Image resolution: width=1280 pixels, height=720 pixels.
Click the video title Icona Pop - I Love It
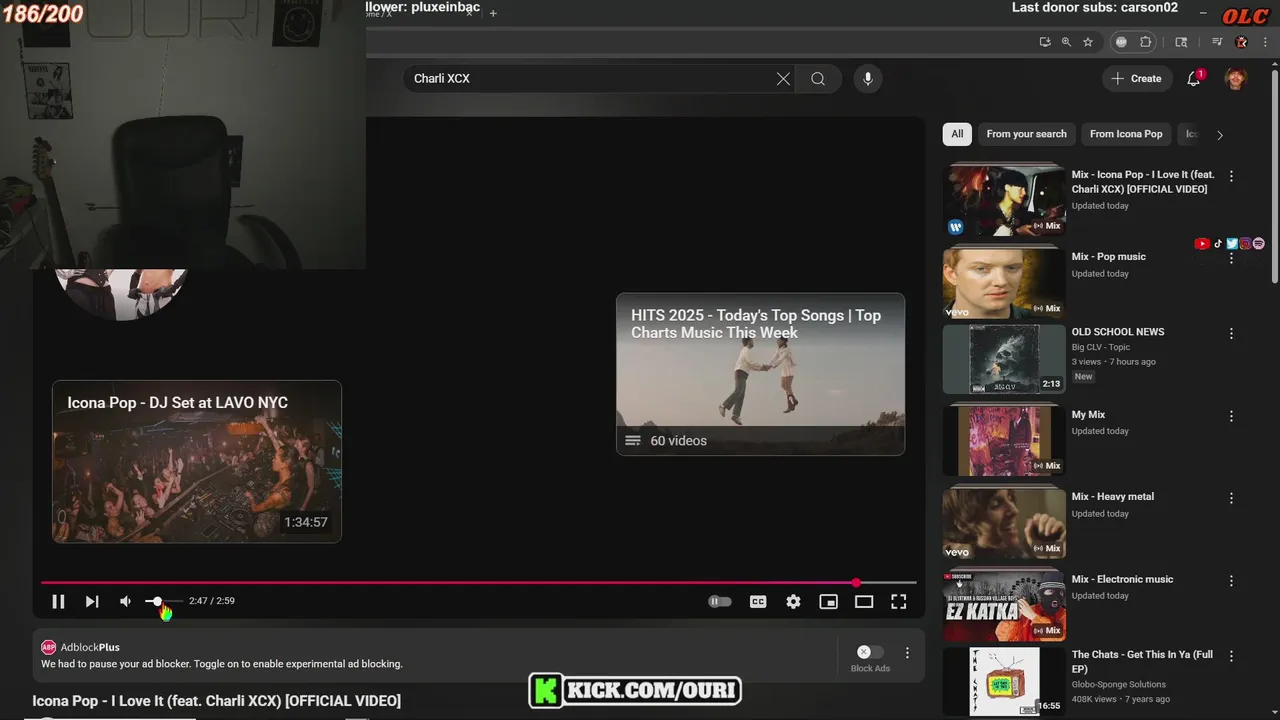tap(217, 701)
